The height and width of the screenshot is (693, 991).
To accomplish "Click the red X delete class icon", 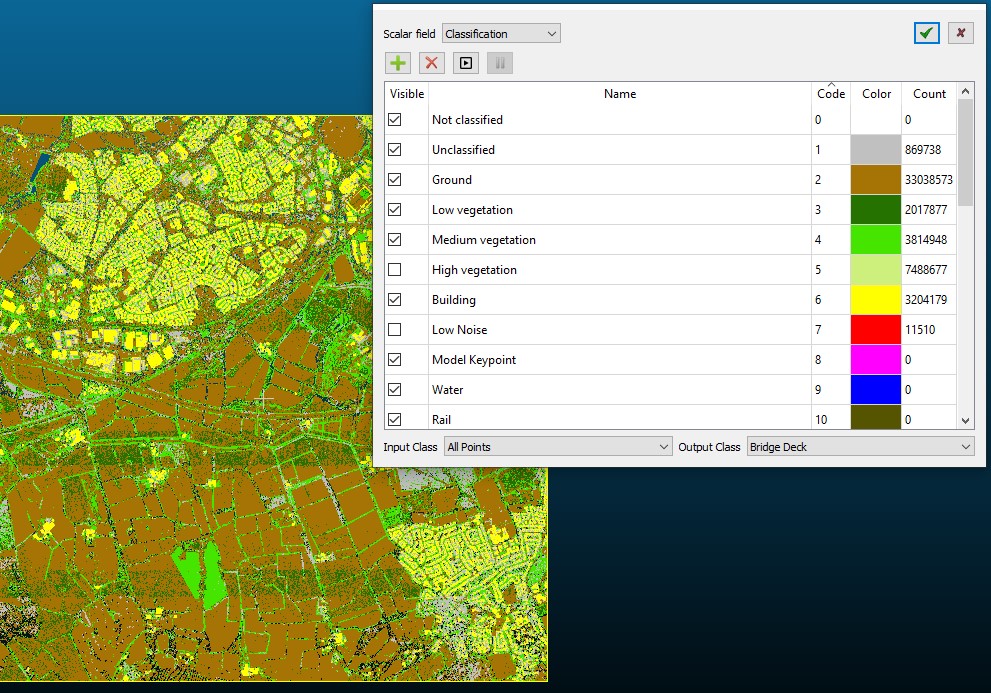I will (432, 63).
